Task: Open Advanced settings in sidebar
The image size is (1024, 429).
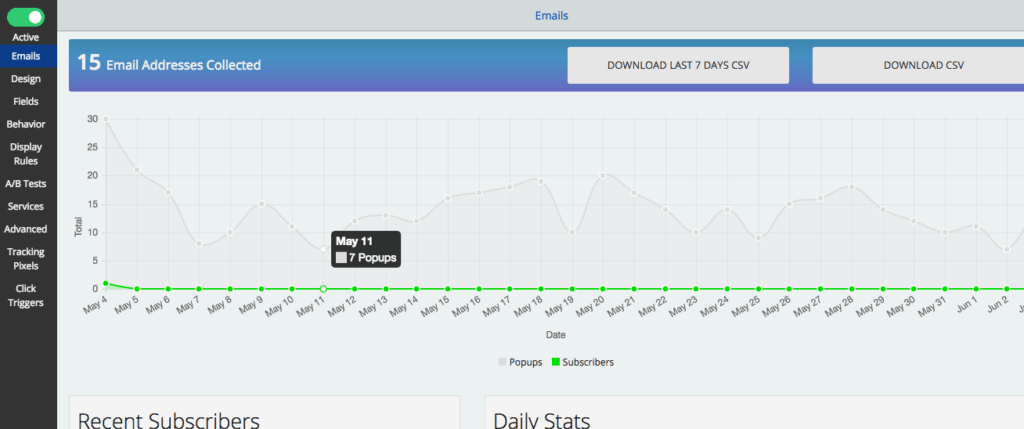Action: point(25,229)
